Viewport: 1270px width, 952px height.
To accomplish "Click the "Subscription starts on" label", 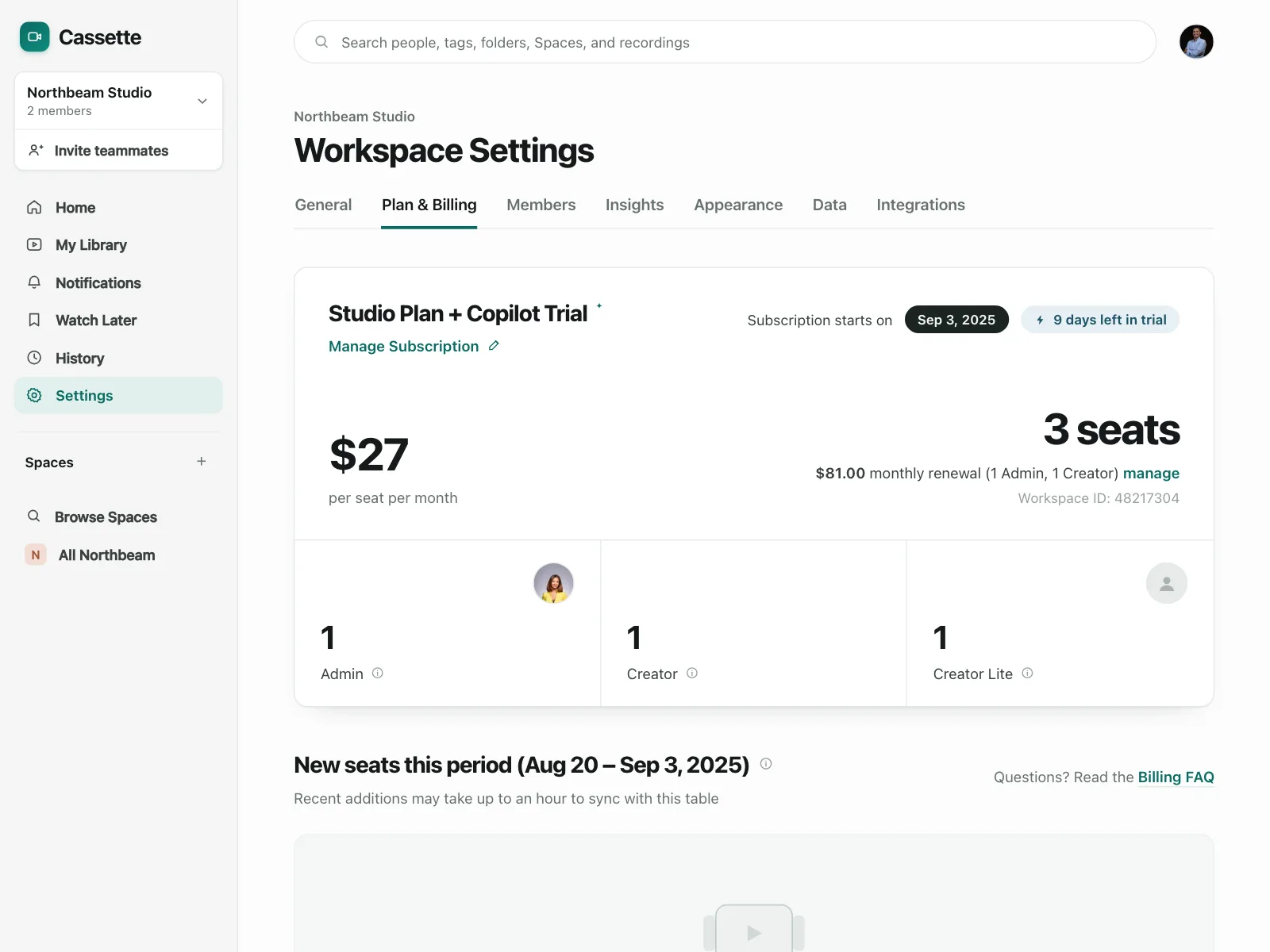I will pyautogui.click(x=820, y=320).
